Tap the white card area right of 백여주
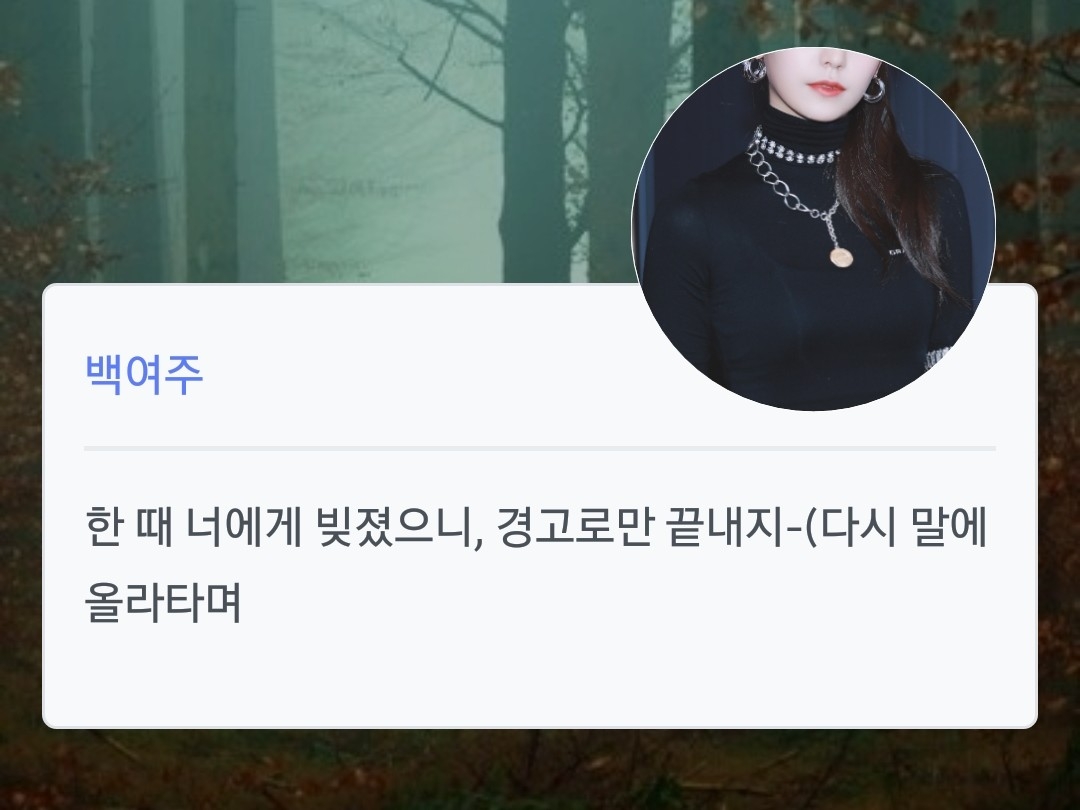This screenshot has width=1080, height=810. point(413,375)
